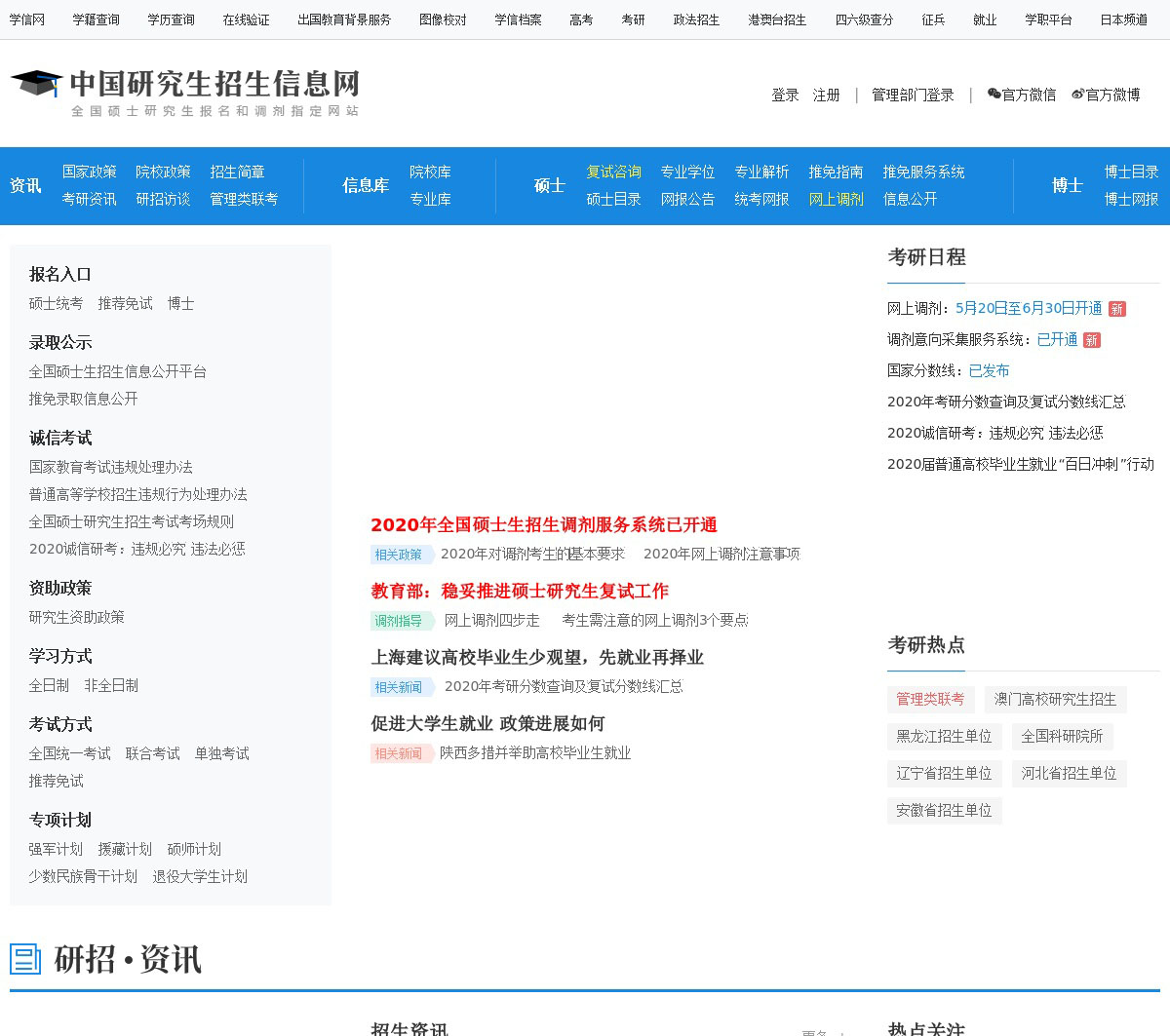
Task: Open 退役大学生计划 under 专项计划
Action: point(200,876)
